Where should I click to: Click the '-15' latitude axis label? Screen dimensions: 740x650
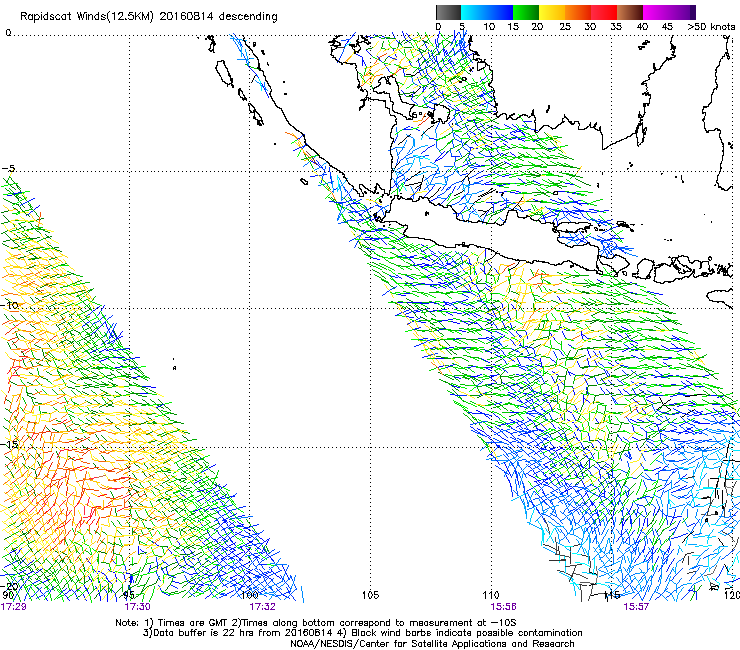10,445
